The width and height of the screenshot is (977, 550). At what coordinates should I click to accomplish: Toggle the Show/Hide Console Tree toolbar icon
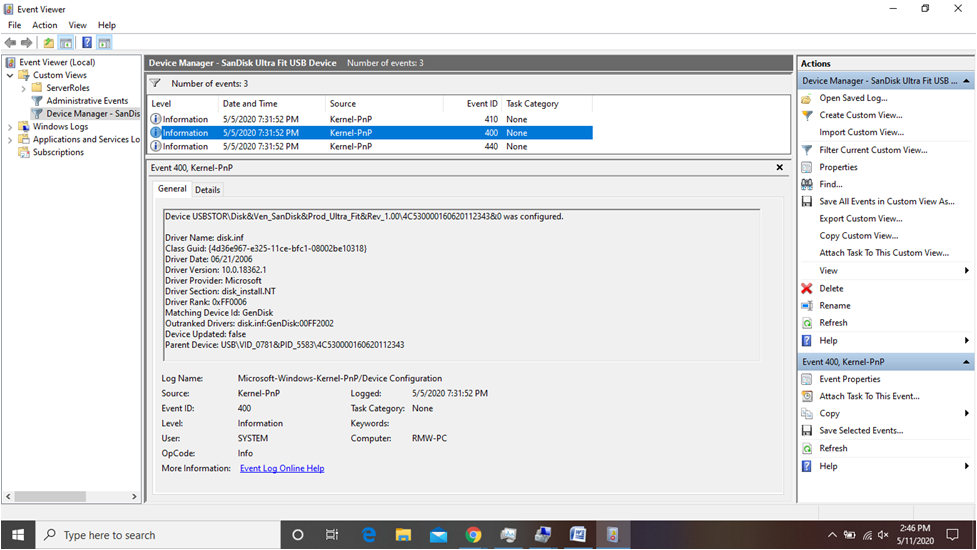pyautogui.click(x=66, y=43)
